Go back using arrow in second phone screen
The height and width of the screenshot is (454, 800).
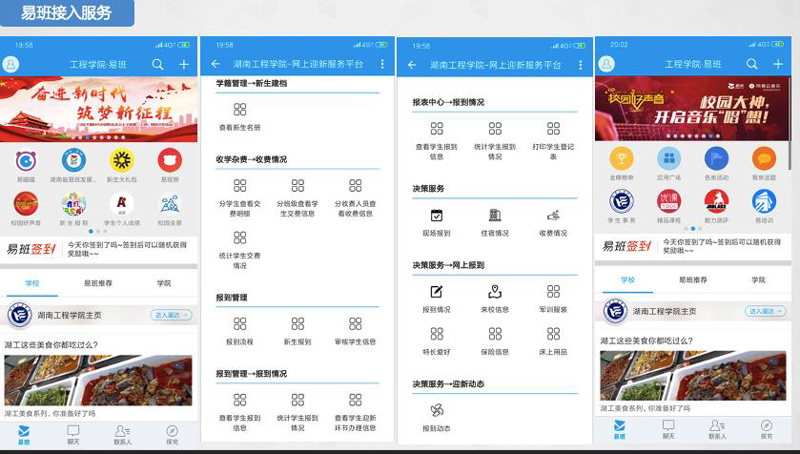(215, 64)
